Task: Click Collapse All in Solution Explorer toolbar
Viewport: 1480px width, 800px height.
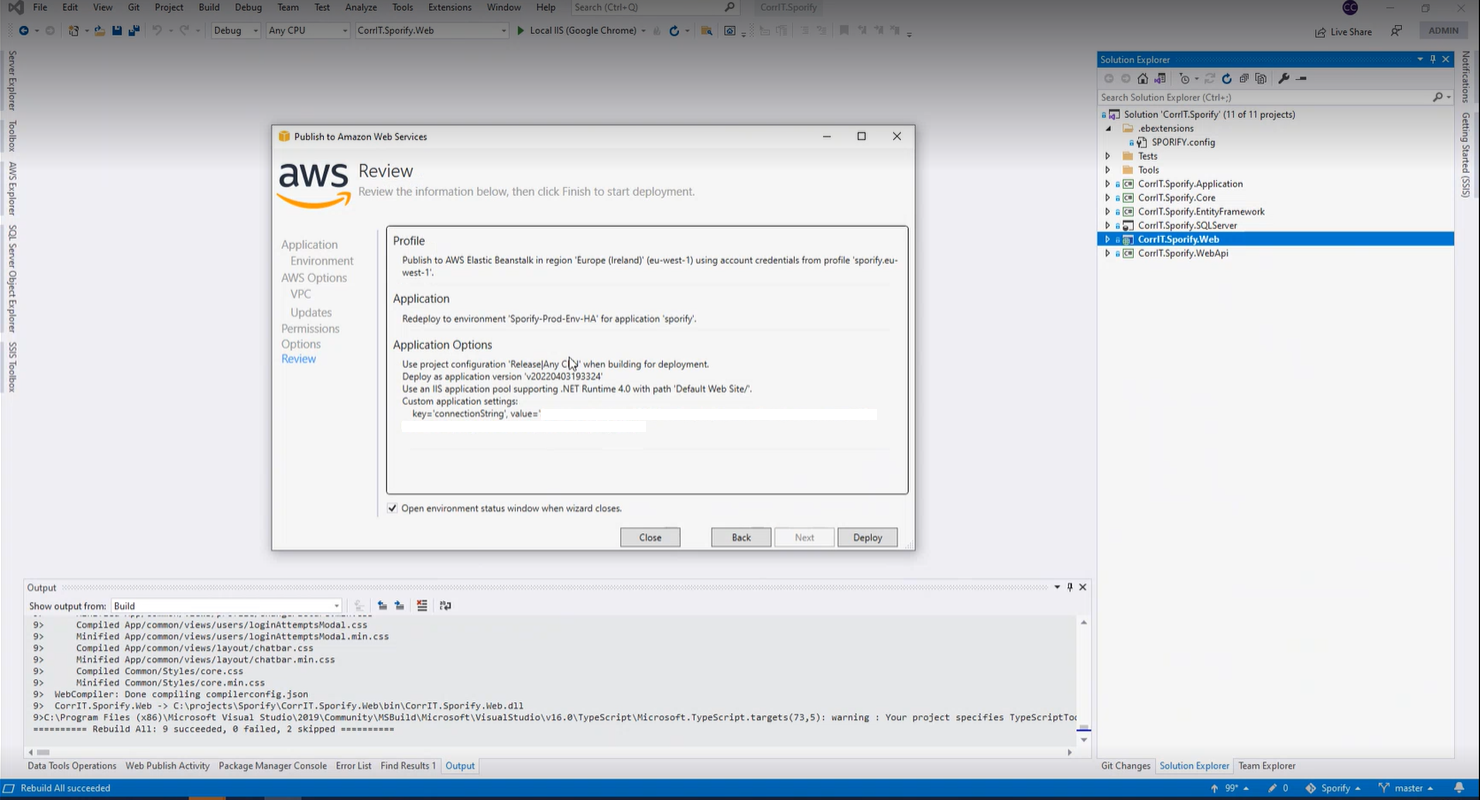Action: (1244, 78)
